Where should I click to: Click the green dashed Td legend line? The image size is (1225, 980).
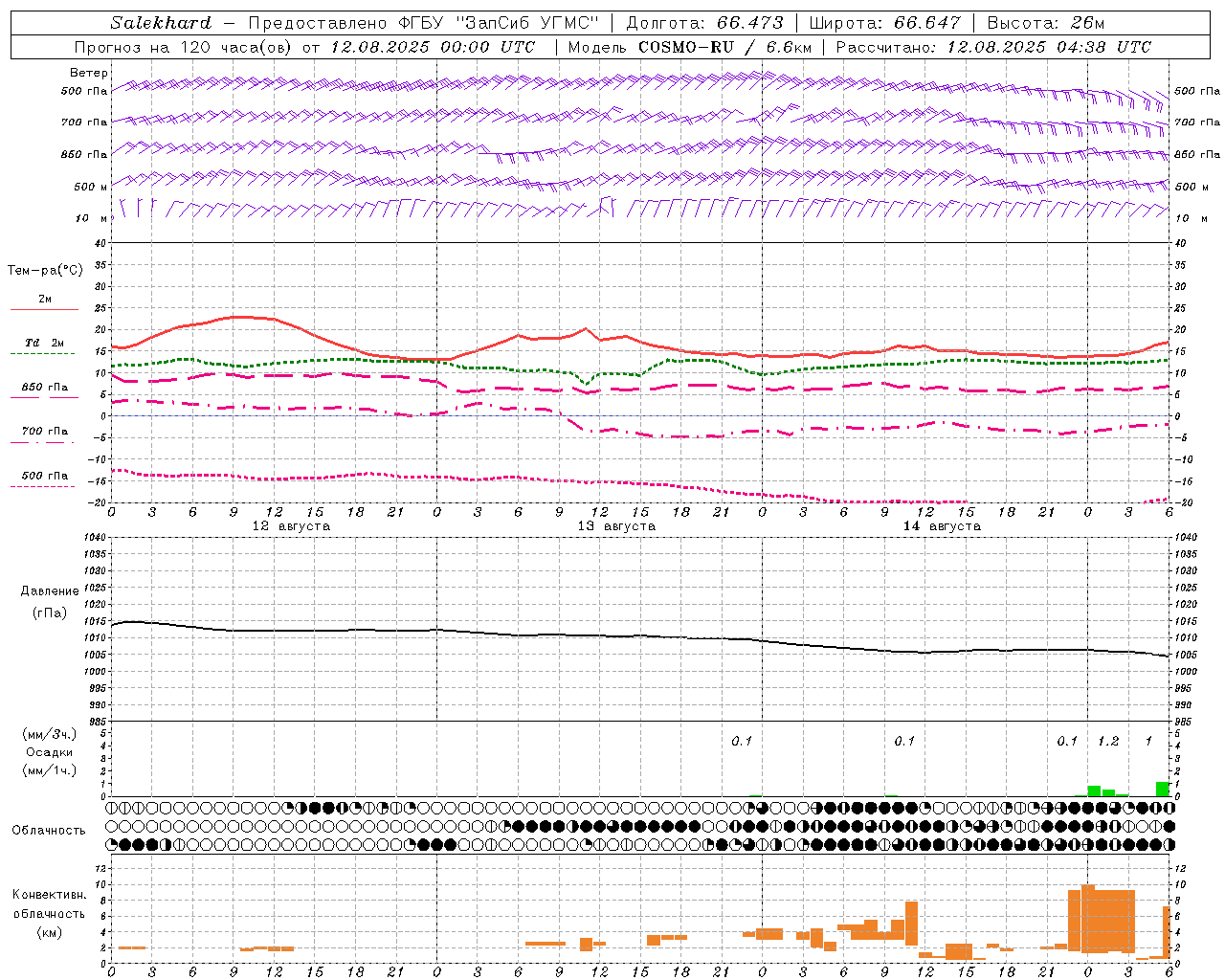[x=43, y=354]
